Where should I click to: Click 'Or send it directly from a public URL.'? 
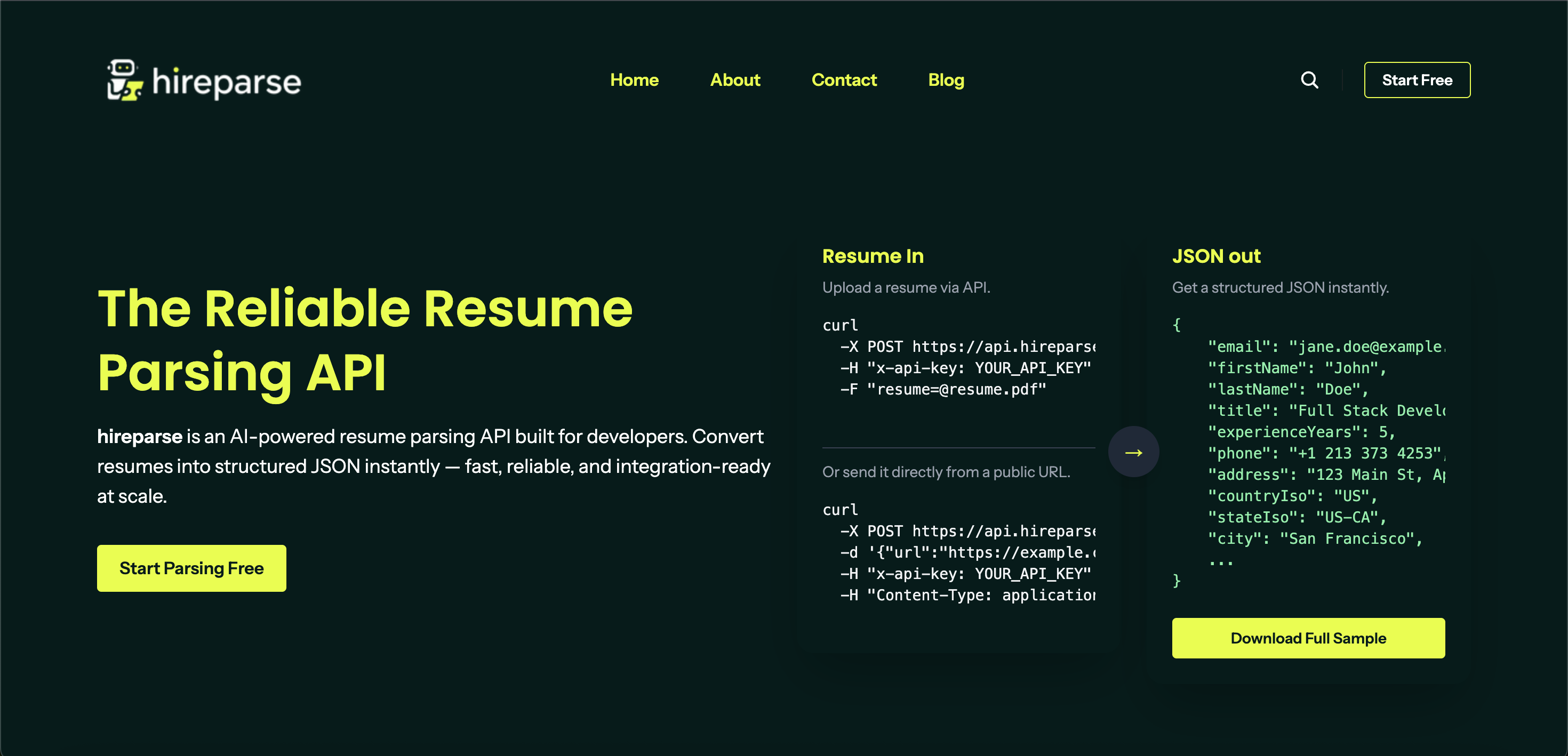(946, 472)
